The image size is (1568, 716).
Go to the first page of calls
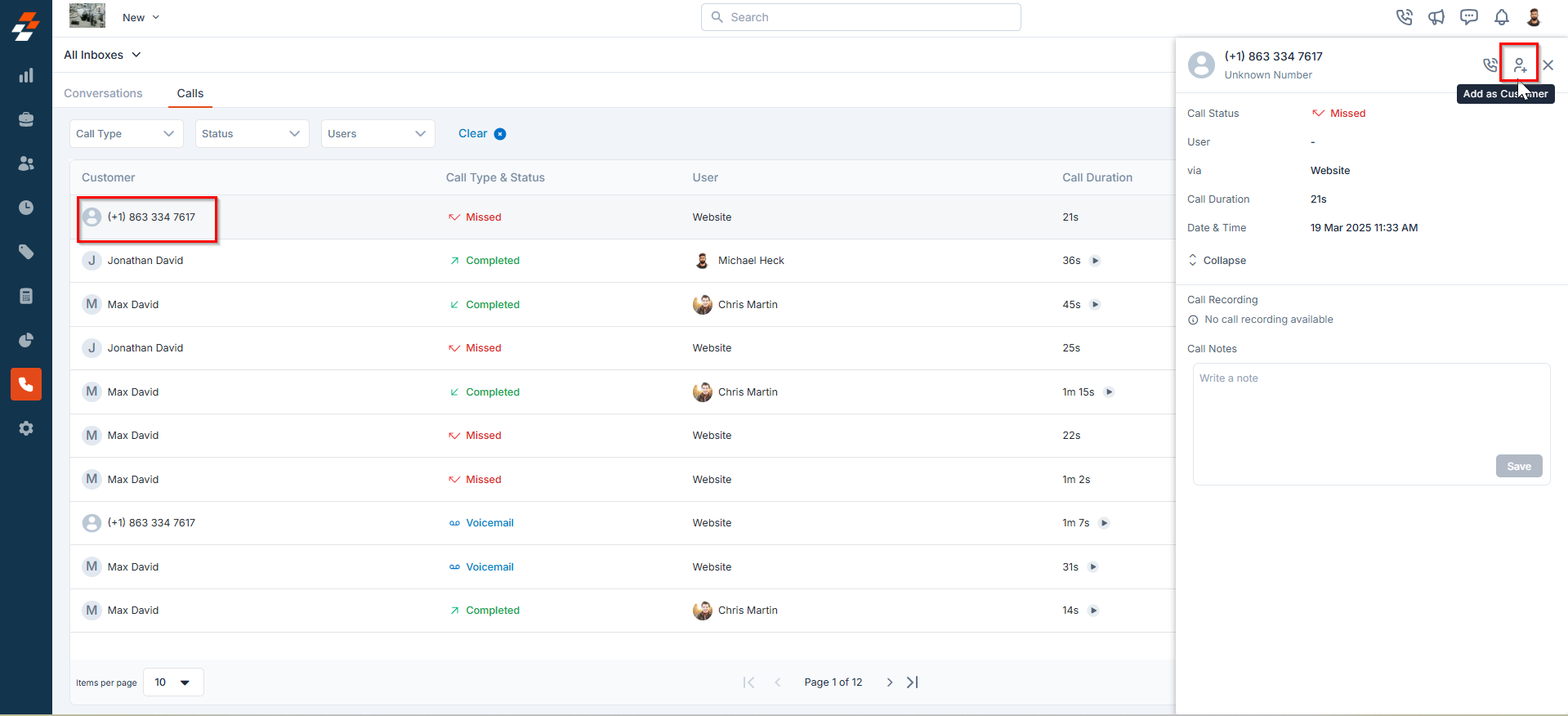pyautogui.click(x=748, y=682)
